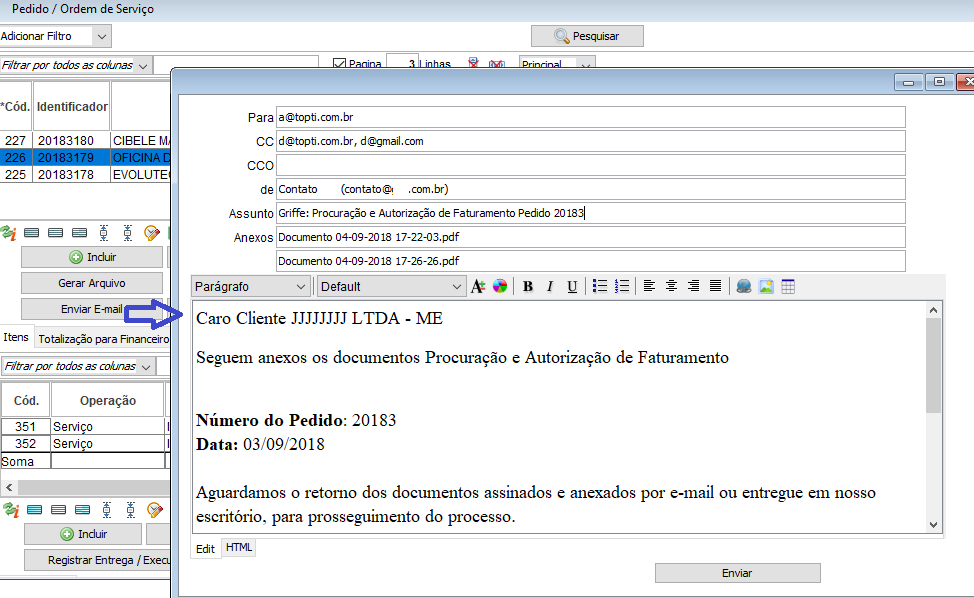This screenshot has width=974, height=598.
Task: Open the text color wheel picker
Action: (500, 286)
